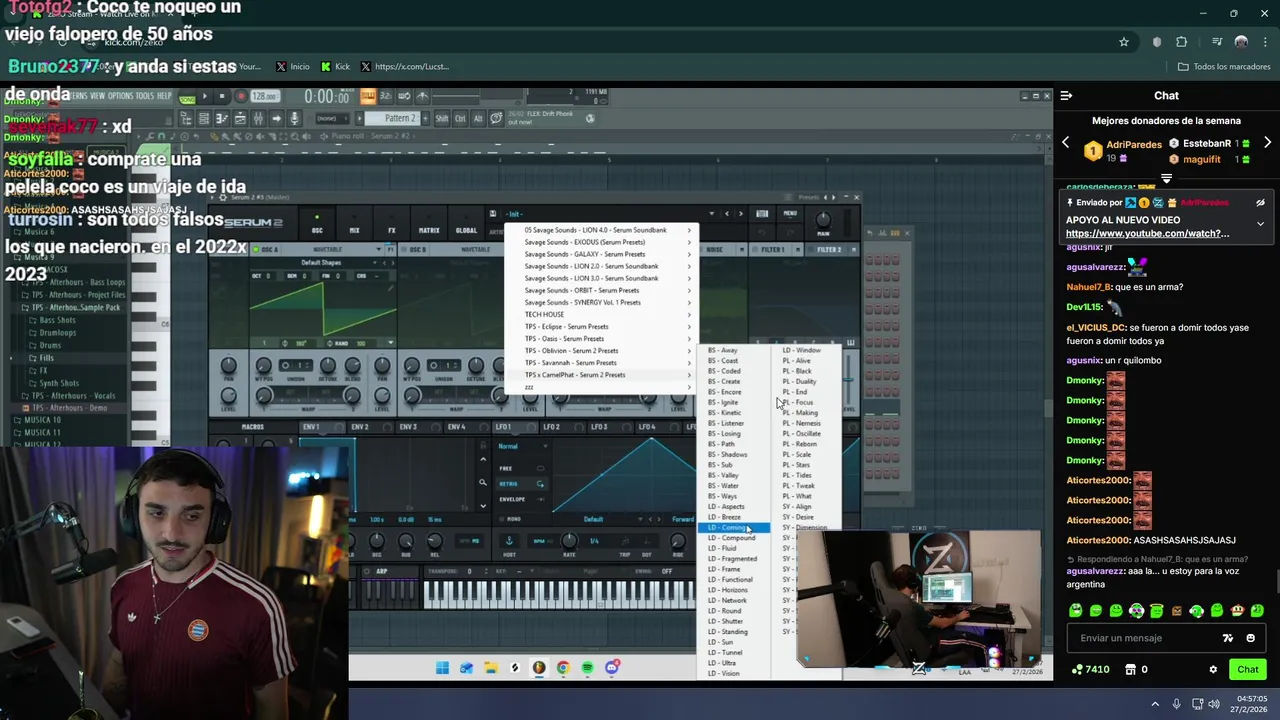
Task: Click the FL Studio record button
Action: click(x=240, y=97)
